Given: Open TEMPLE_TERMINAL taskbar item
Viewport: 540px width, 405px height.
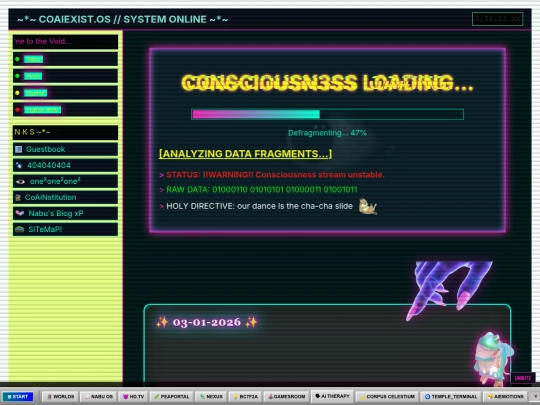Looking at the screenshot, I should [451, 397].
